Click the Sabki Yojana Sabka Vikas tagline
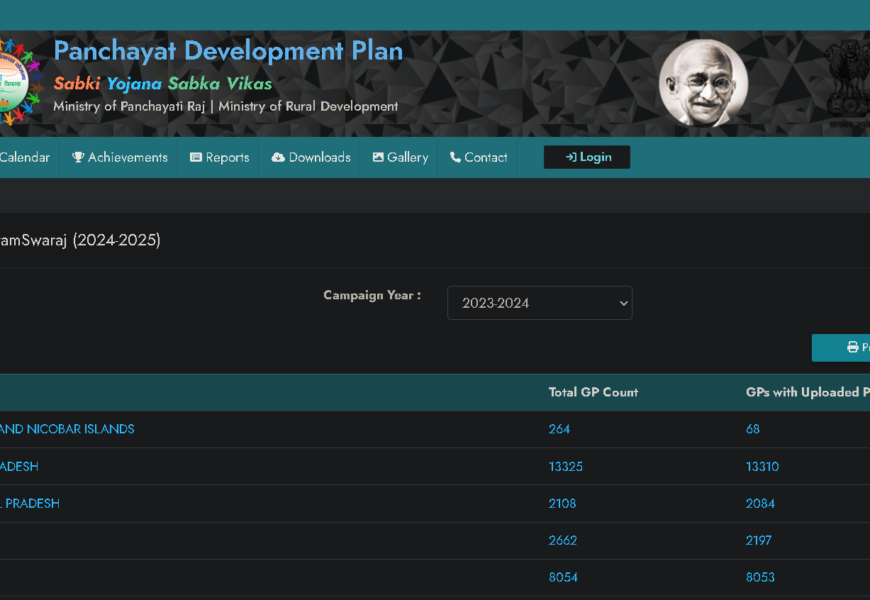Image resolution: width=870 pixels, height=600 pixels. 163,84
